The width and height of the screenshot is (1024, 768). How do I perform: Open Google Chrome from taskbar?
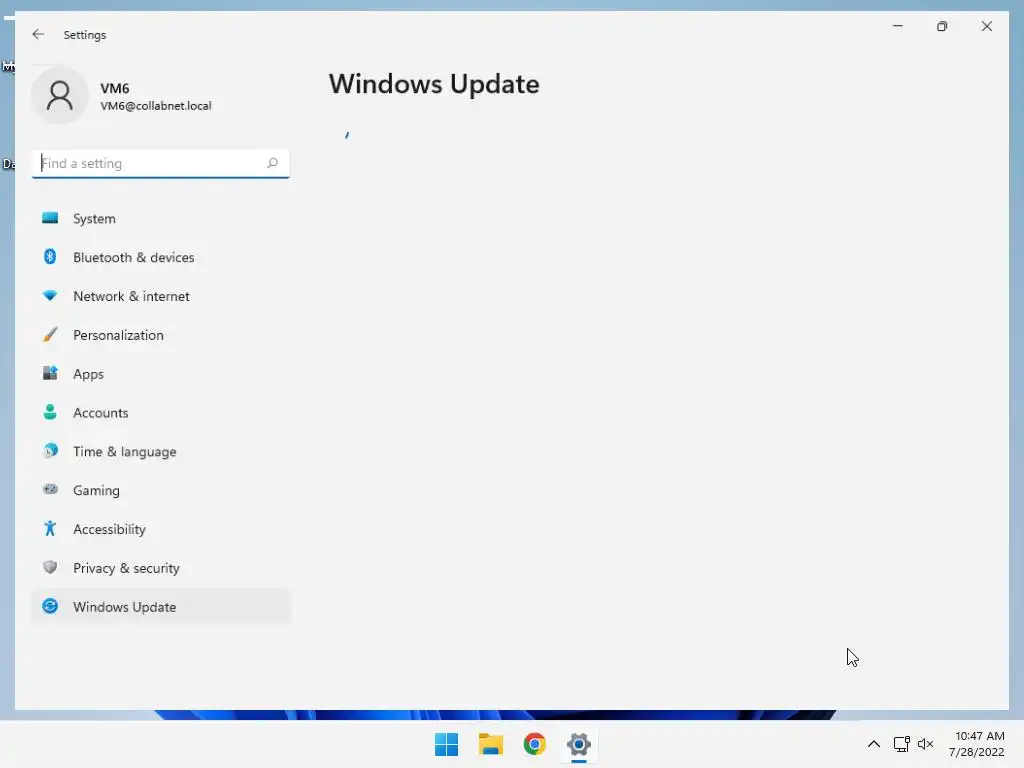tap(534, 744)
